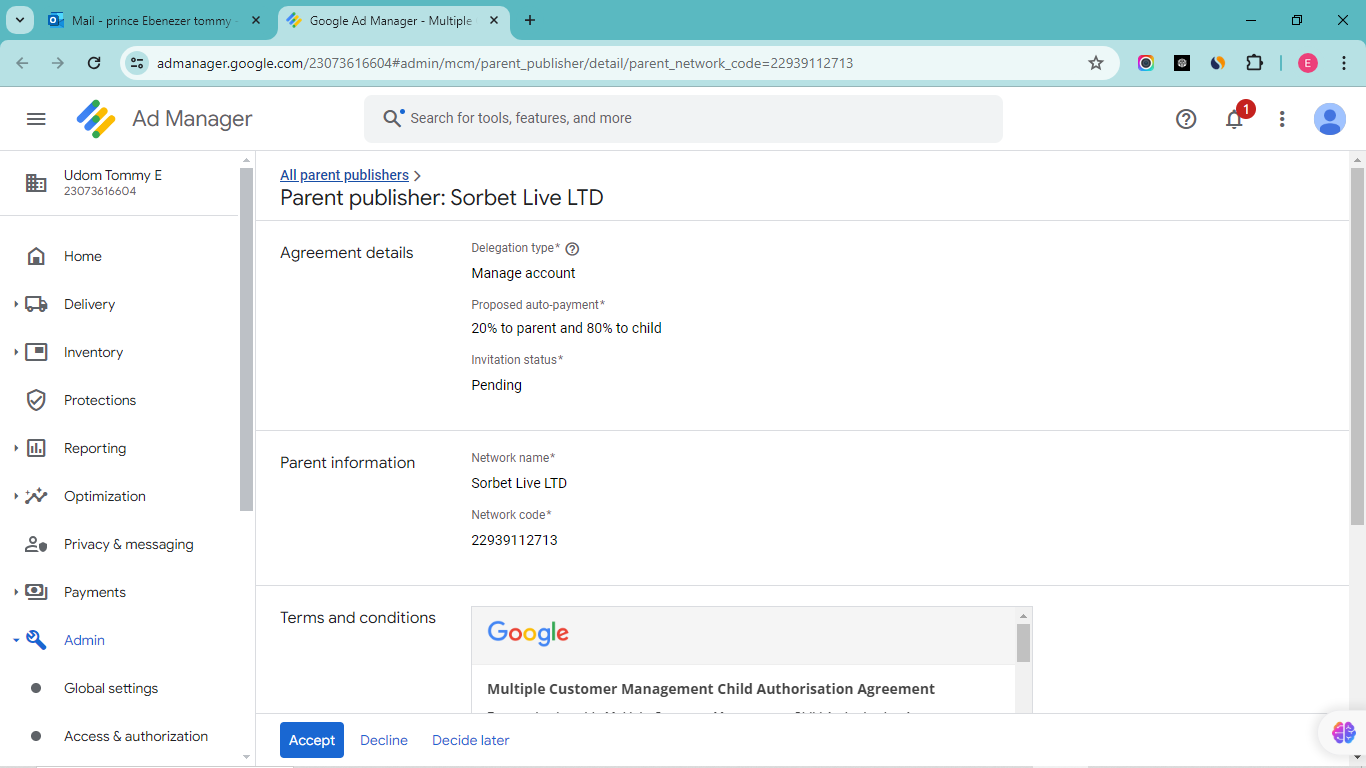Click the search for tools field
This screenshot has width=1366, height=768.
(683, 119)
